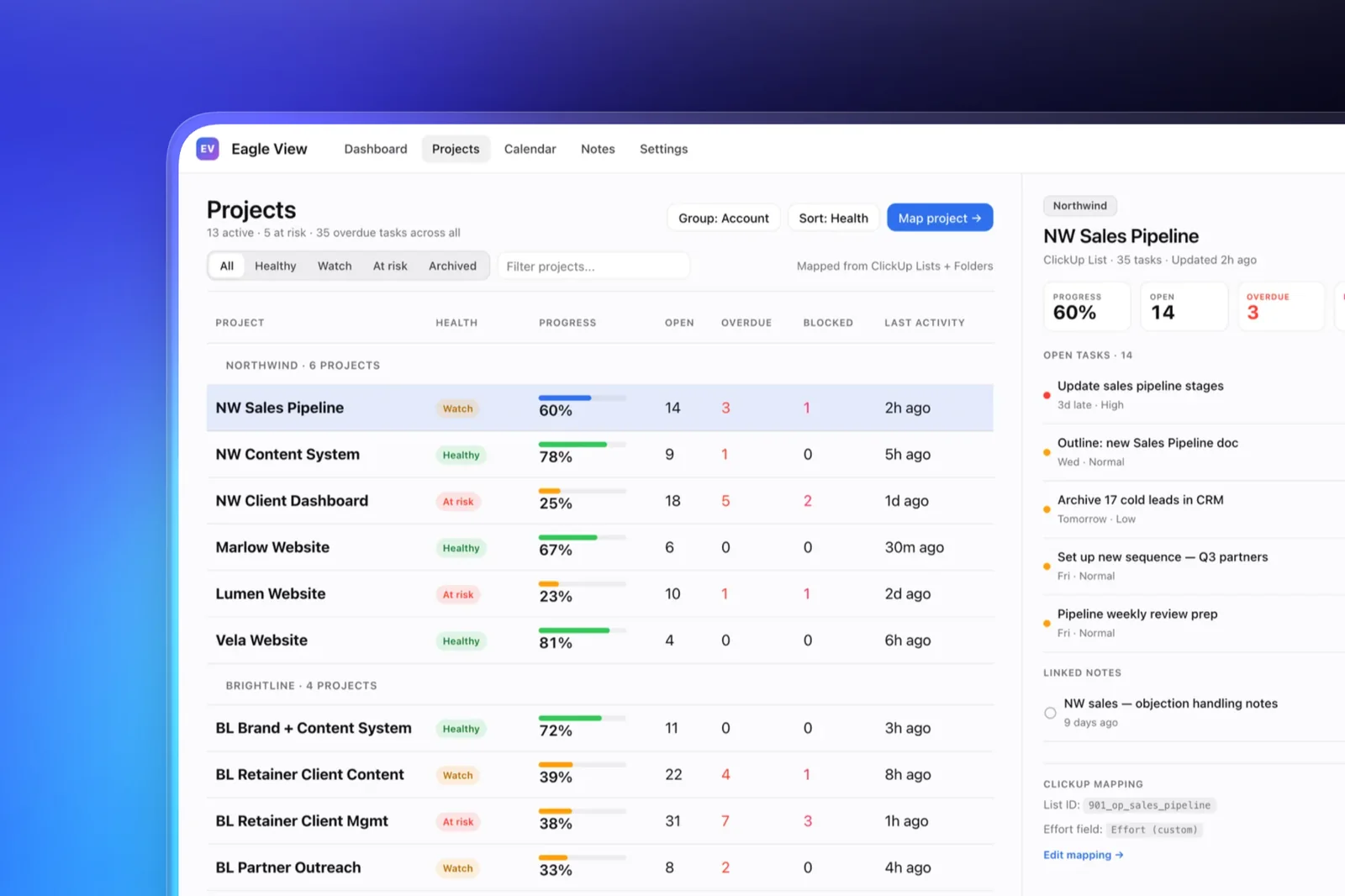Open the Dashboard tab
This screenshot has width=1345, height=896.
[376, 149]
